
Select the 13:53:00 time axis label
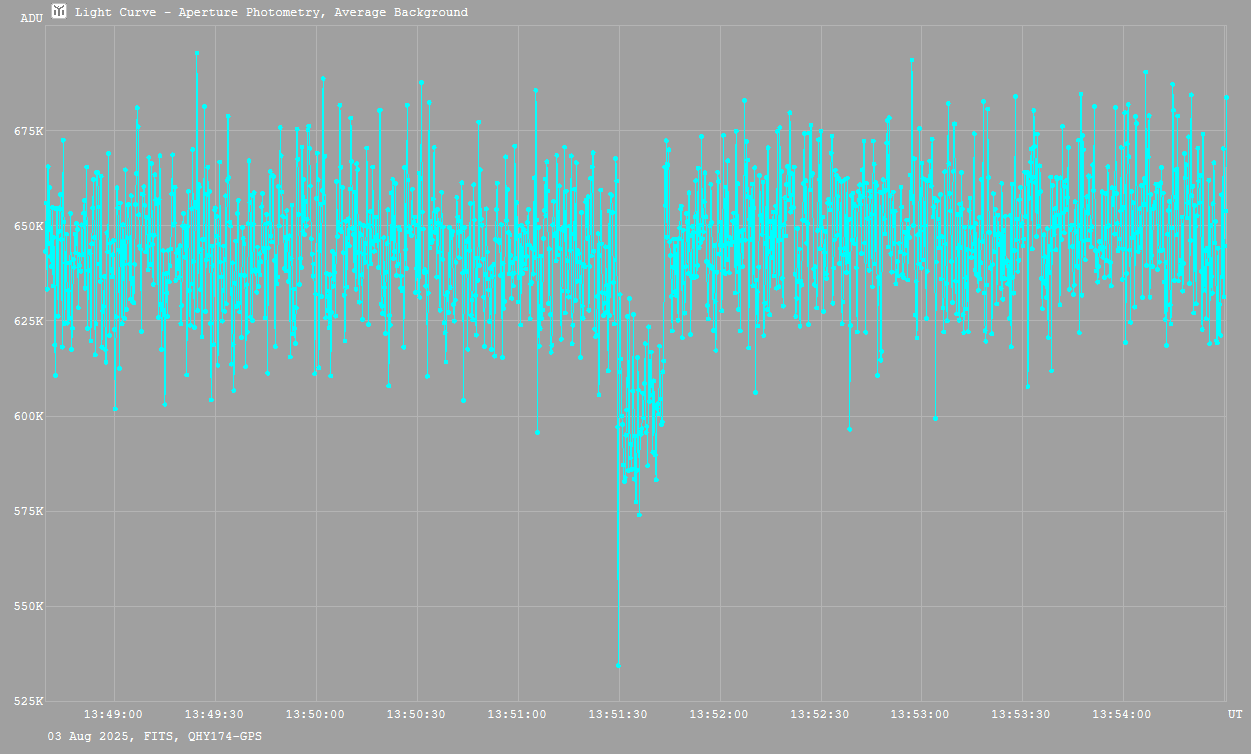[921, 714]
